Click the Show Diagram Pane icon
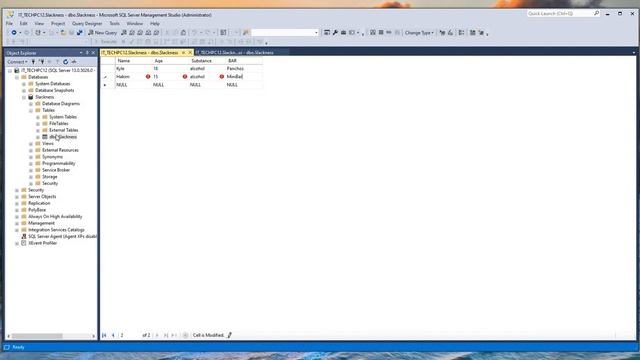640x360 pixels. tap(373, 33)
